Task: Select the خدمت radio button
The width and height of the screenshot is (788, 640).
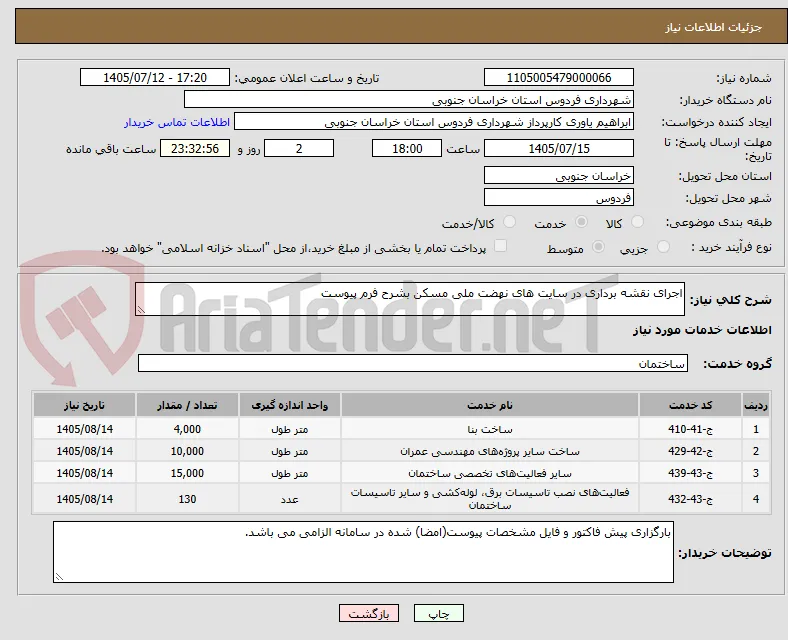Action: (x=581, y=222)
